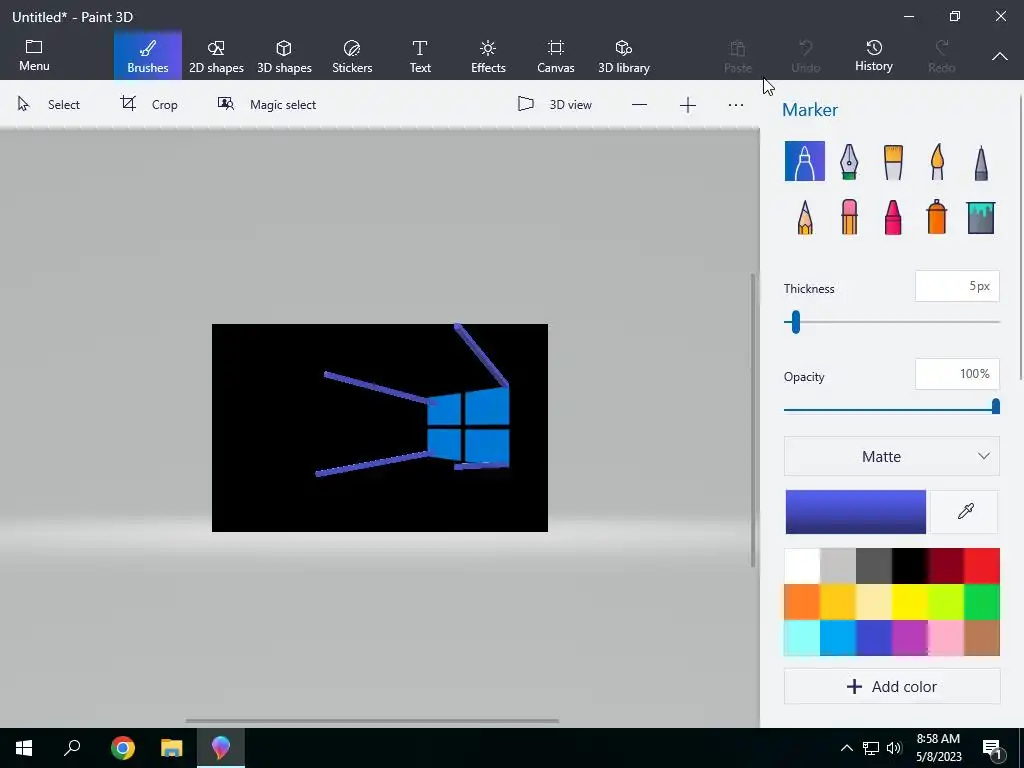
Task: Select the Calligraphy pen brush
Action: tap(848, 161)
